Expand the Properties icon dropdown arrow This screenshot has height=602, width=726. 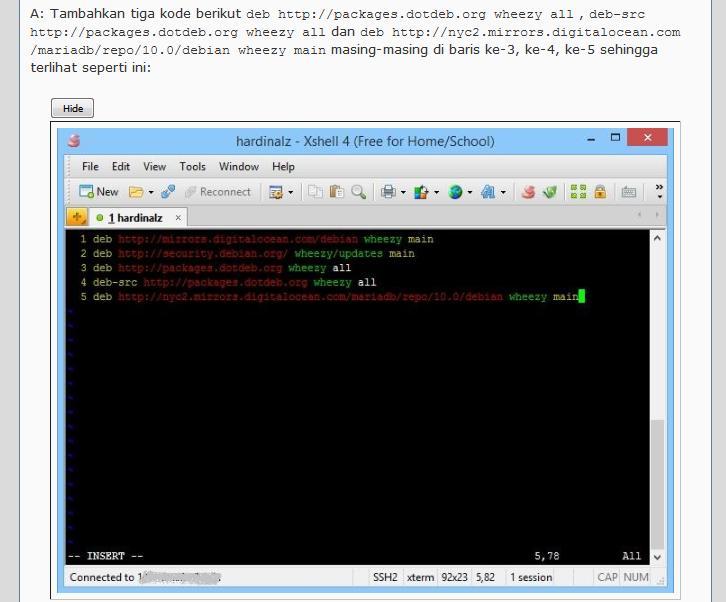(x=291, y=192)
